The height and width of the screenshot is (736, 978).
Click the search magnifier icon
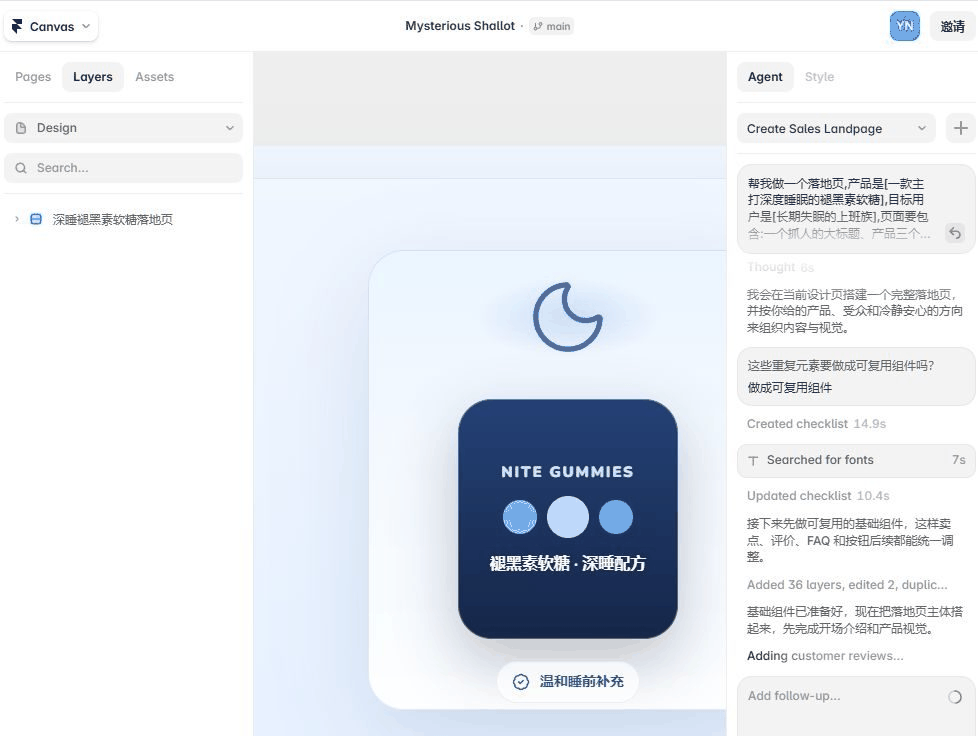click(21, 168)
